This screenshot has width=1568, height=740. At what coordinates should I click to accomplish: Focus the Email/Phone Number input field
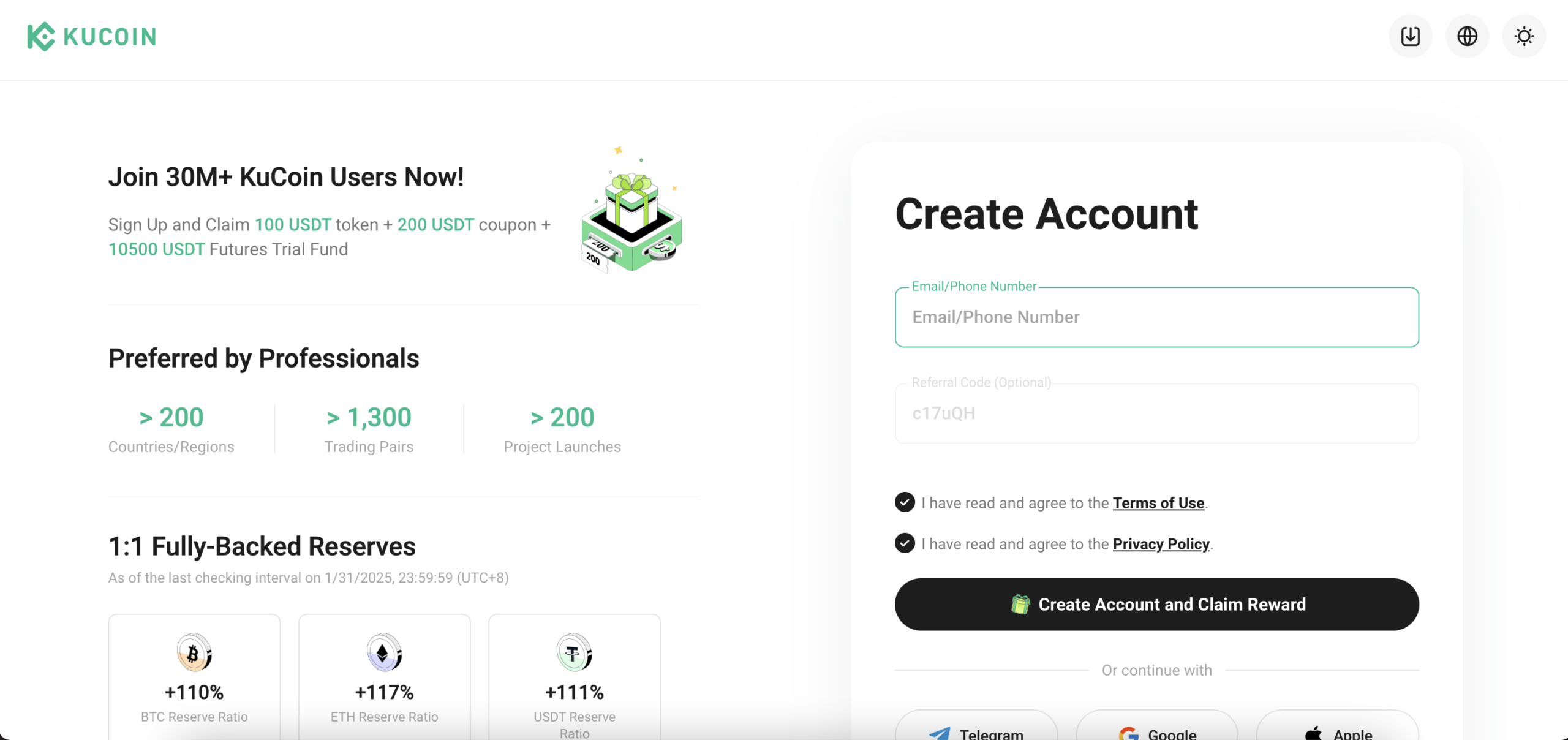coord(1156,317)
